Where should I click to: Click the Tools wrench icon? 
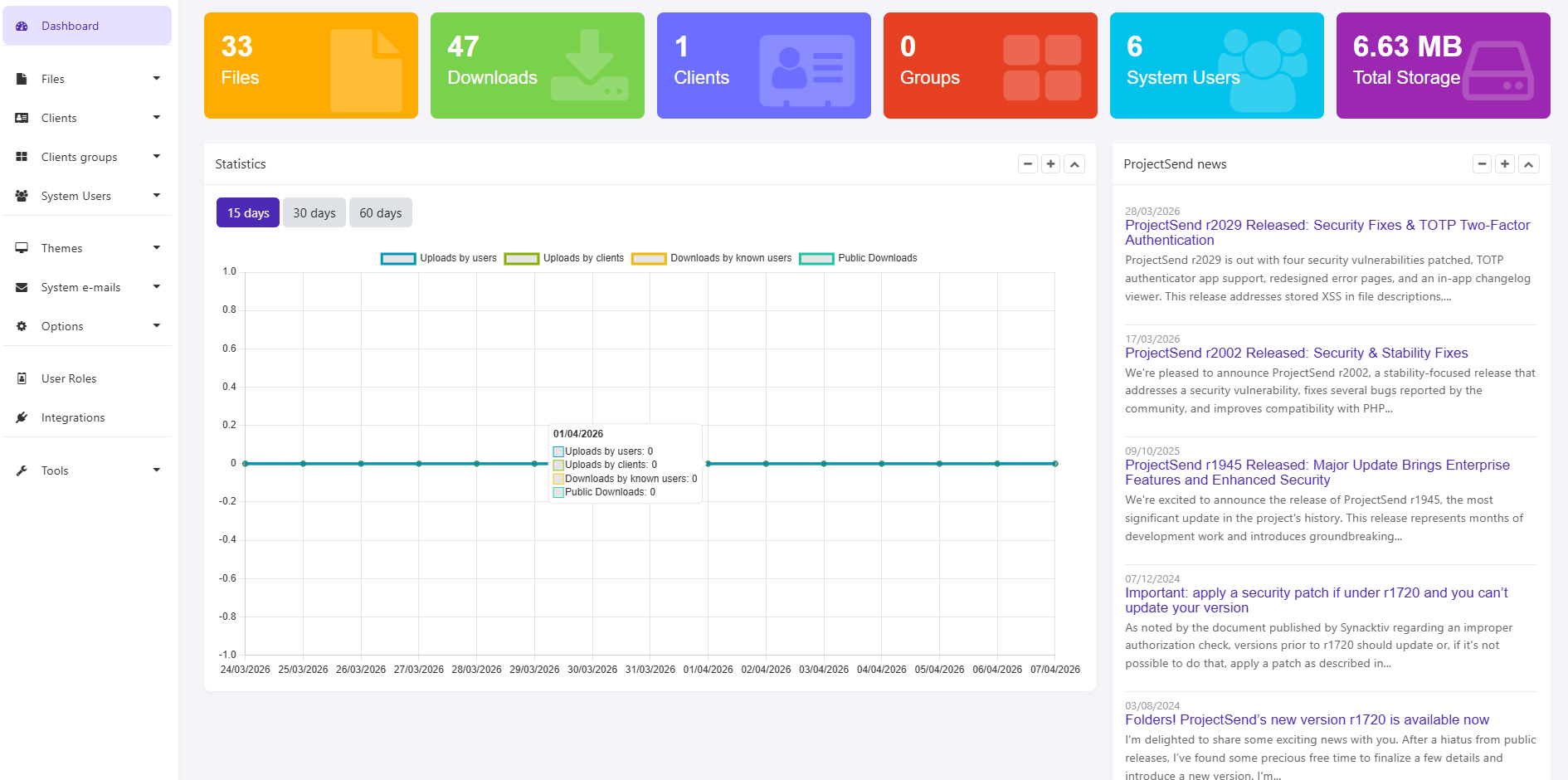22,470
